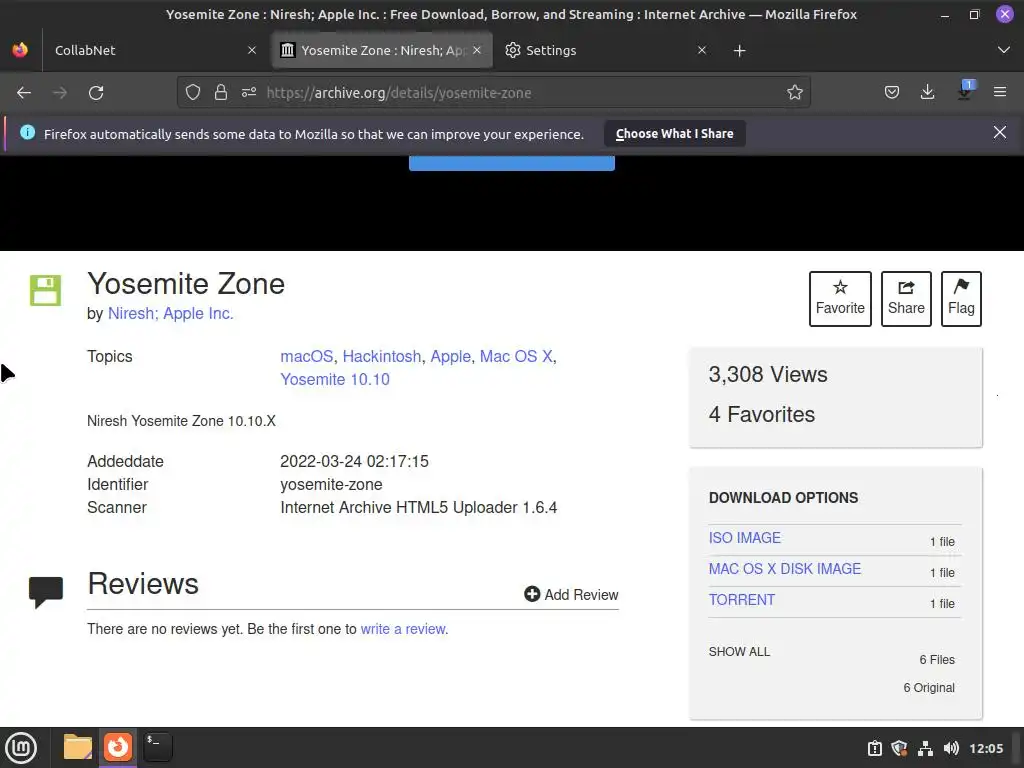
Task: Save page to Pocket
Action: click(891, 93)
